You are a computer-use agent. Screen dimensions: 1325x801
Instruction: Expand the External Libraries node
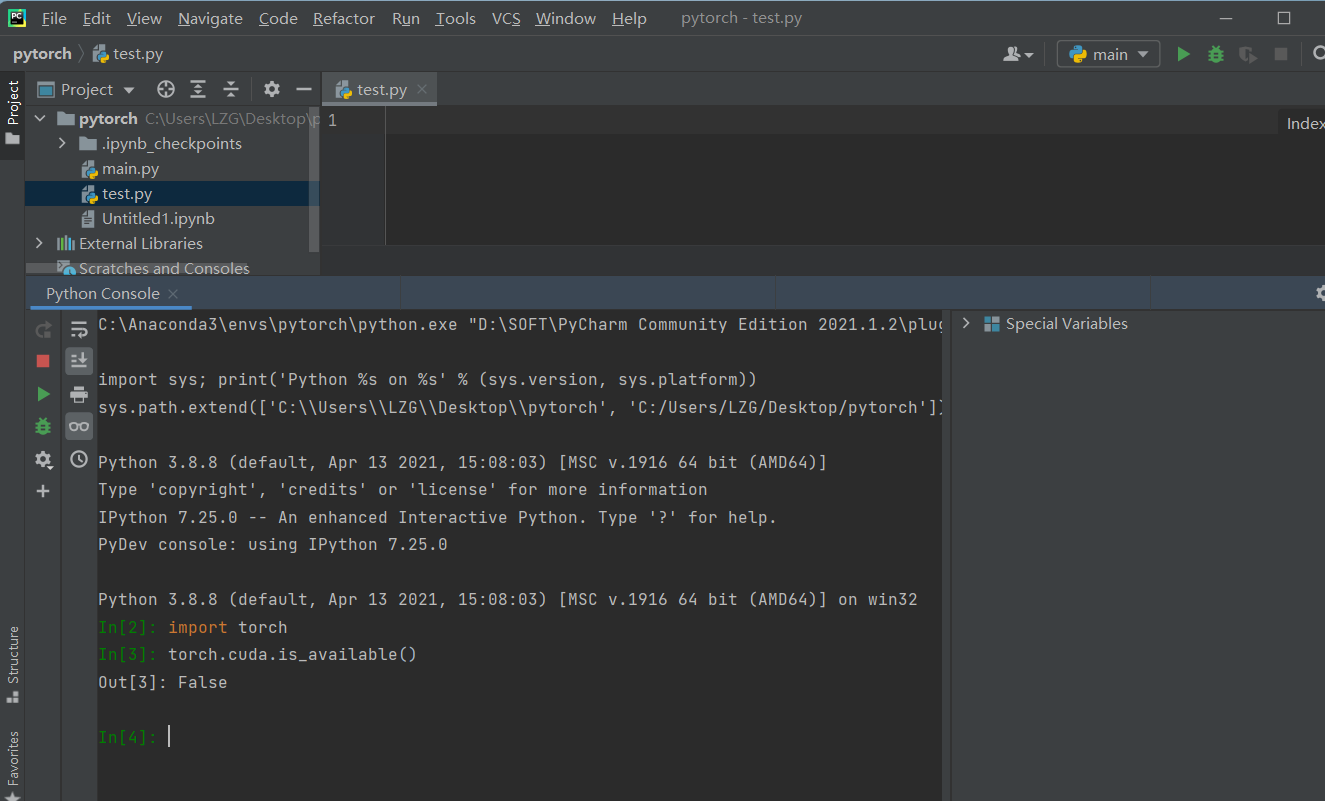tap(38, 243)
